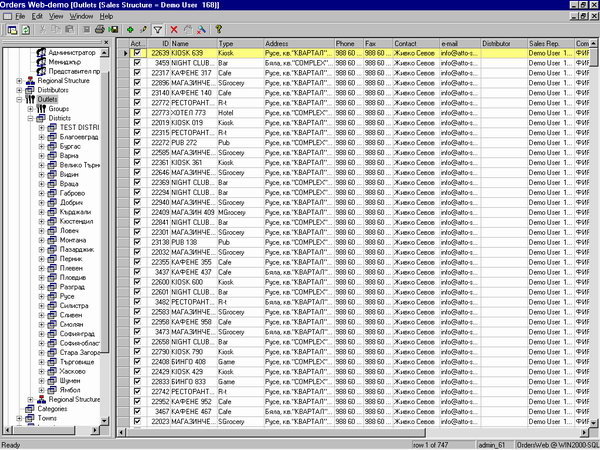
Task: Collapse the Districts tree node
Action: (30, 118)
